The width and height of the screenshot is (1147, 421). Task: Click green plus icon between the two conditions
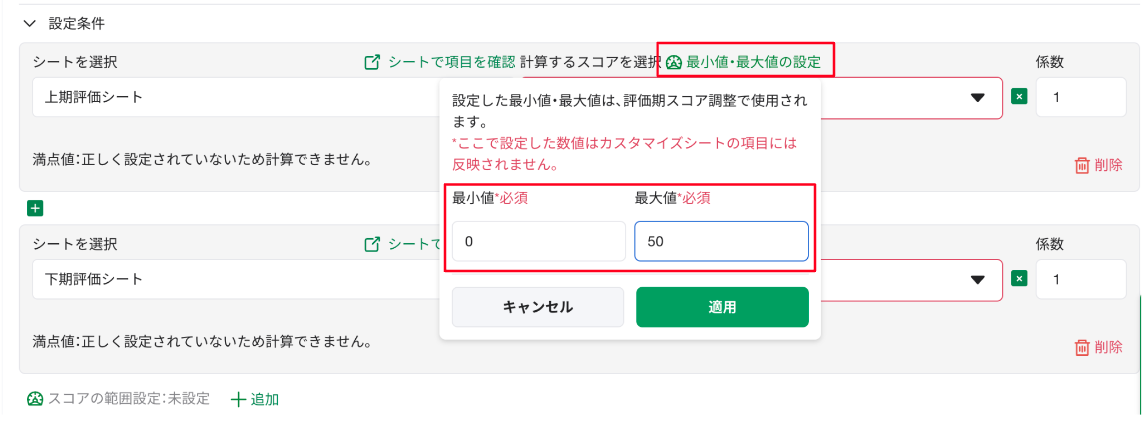point(34,208)
